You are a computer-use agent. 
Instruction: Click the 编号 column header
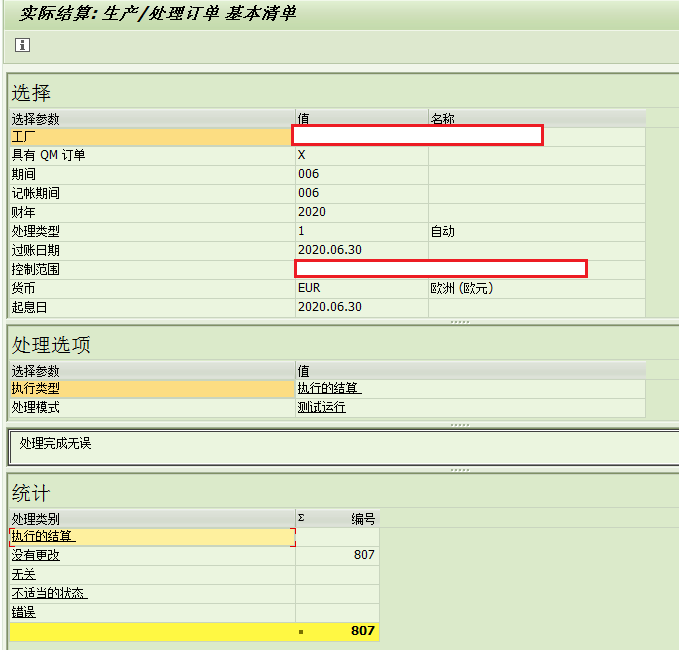point(363,519)
